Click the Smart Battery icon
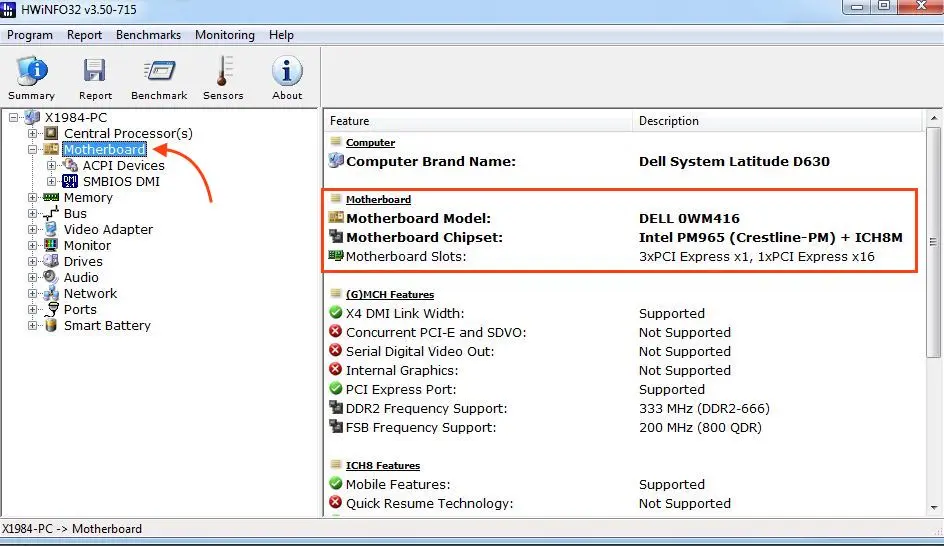 tap(51, 325)
